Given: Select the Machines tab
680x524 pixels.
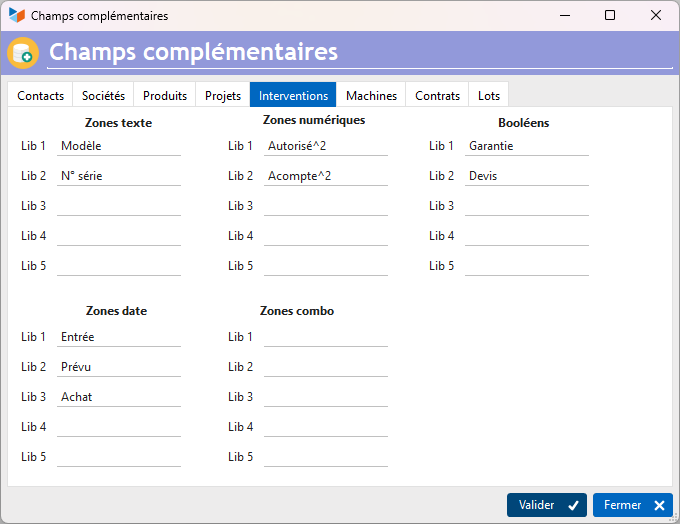Looking at the screenshot, I should (x=371, y=95).
